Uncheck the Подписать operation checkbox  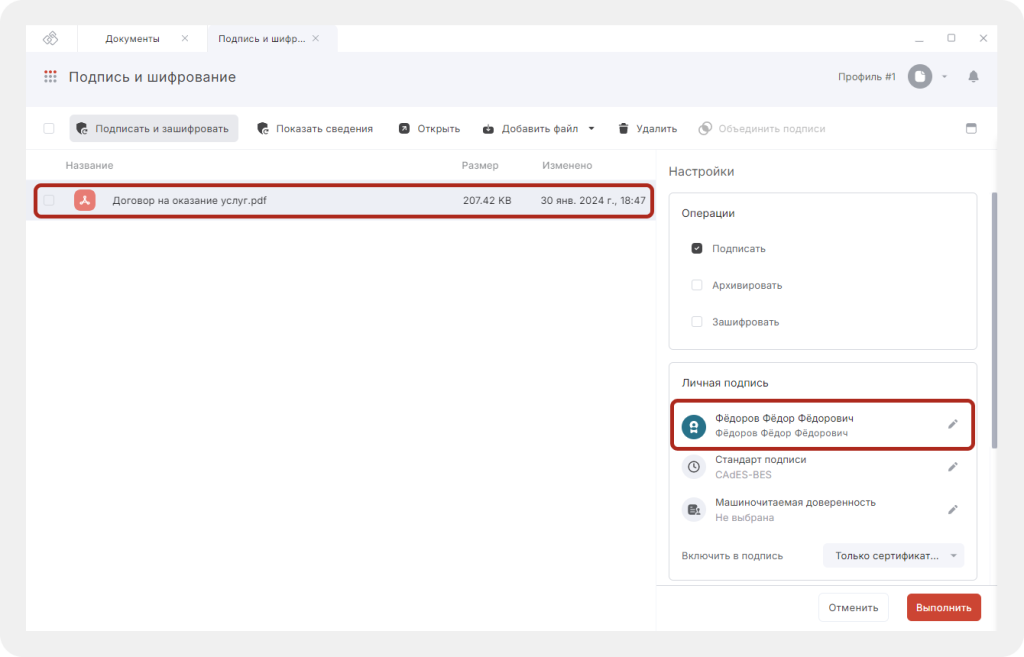pos(697,248)
